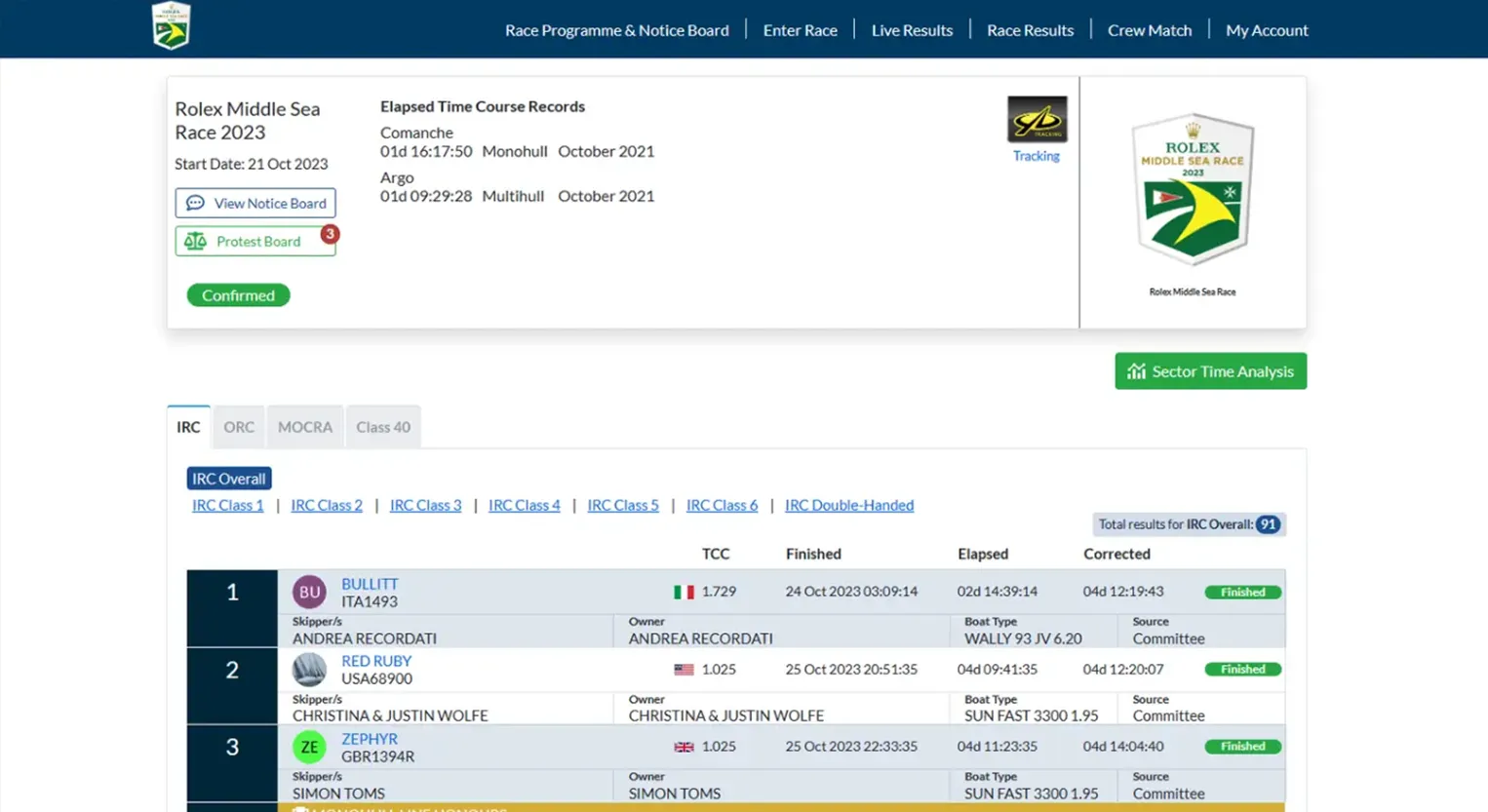Show IRC Class 2 results
Screen dimensions: 1488x812
coord(327,505)
